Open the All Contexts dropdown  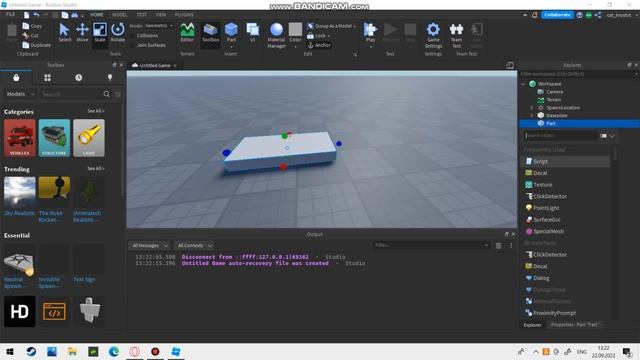194,245
